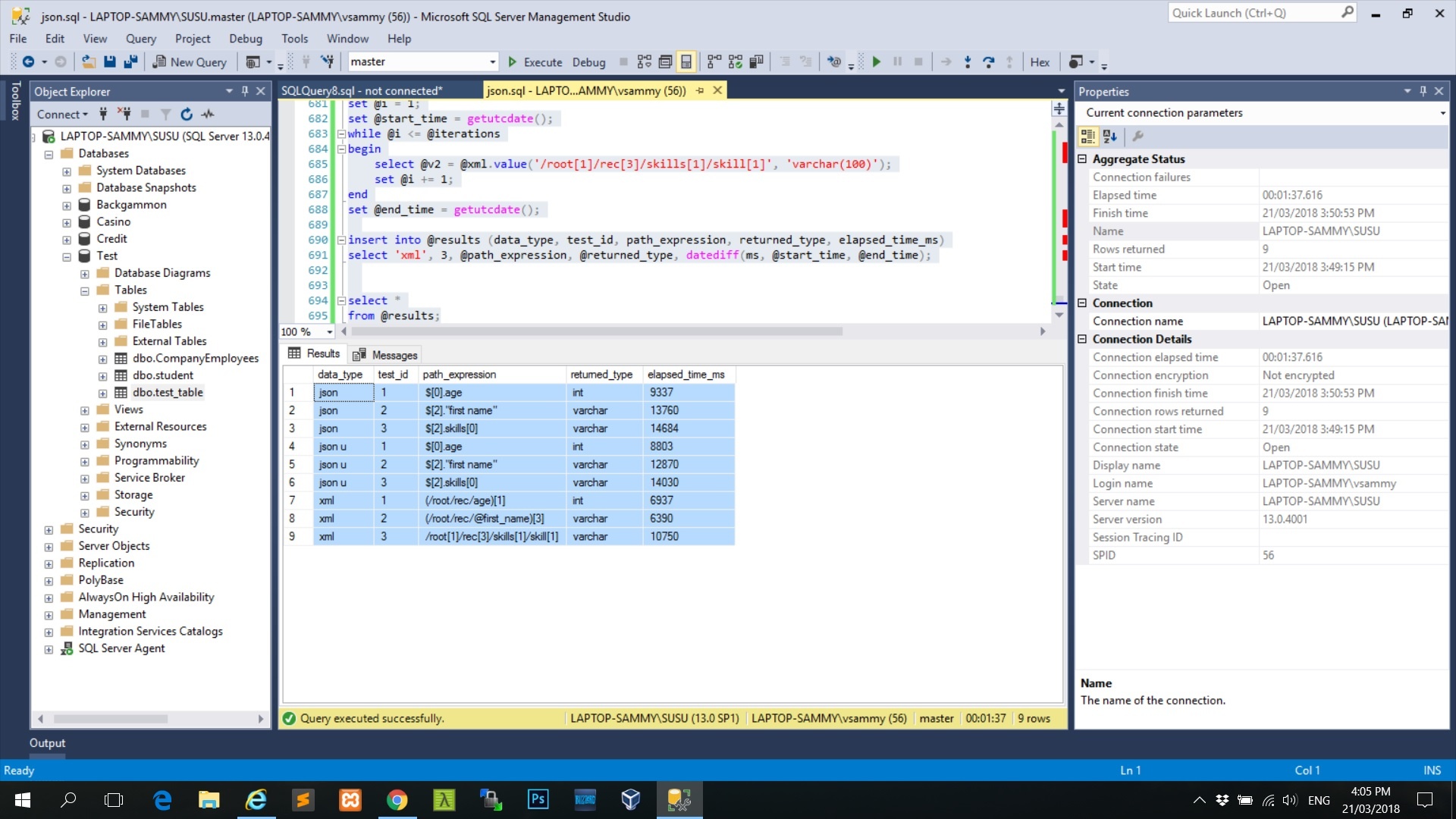Click the editor horizontal scrollbar
Viewport: 1456px width, 819px height.
click(597, 332)
